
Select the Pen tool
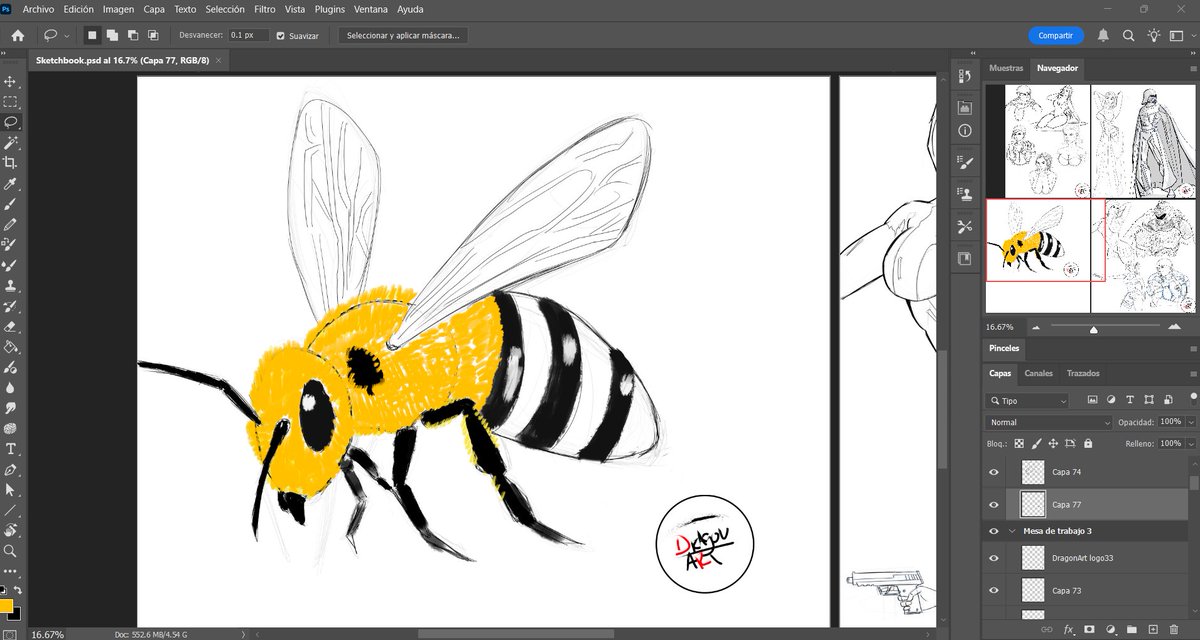pos(10,469)
